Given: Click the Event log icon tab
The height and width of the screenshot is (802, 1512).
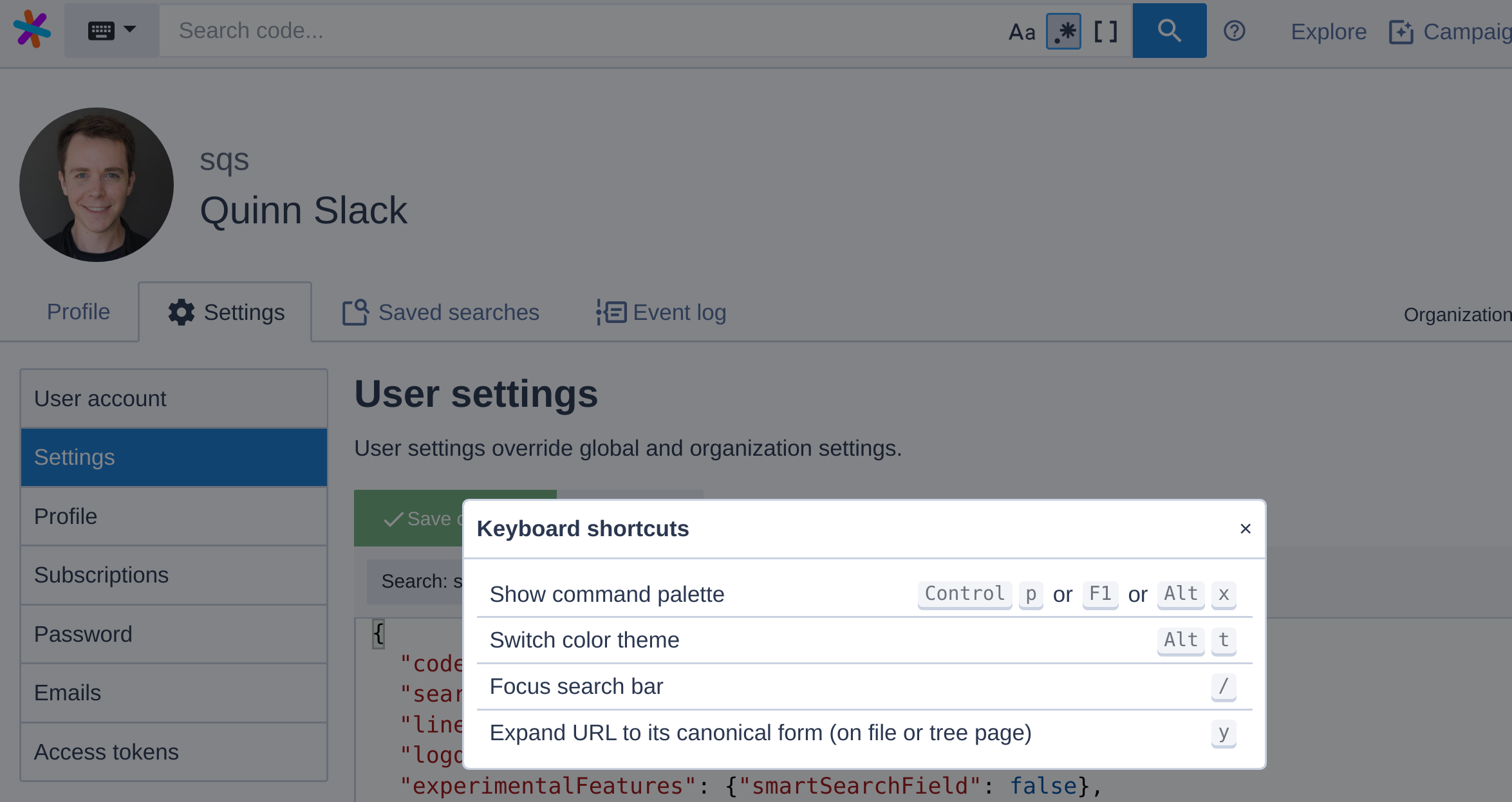Looking at the screenshot, I should 611,312.
